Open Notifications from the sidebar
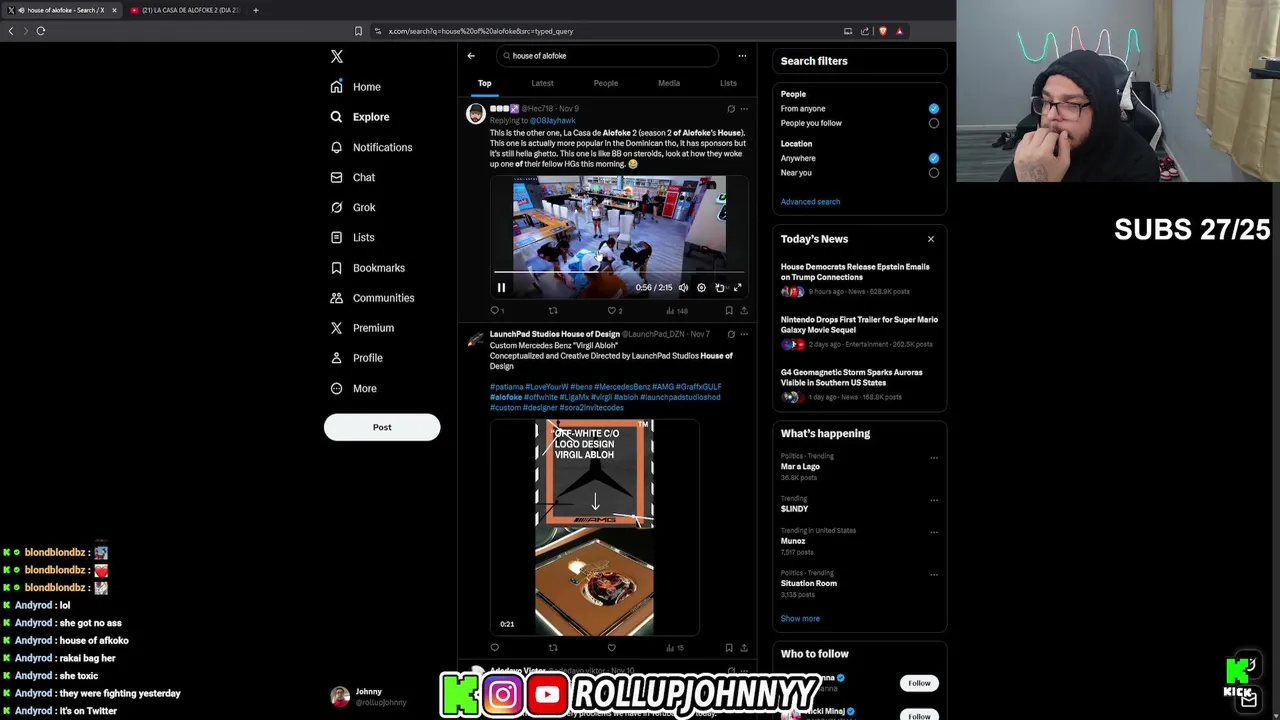1280x720 pixels. [371, 147]
